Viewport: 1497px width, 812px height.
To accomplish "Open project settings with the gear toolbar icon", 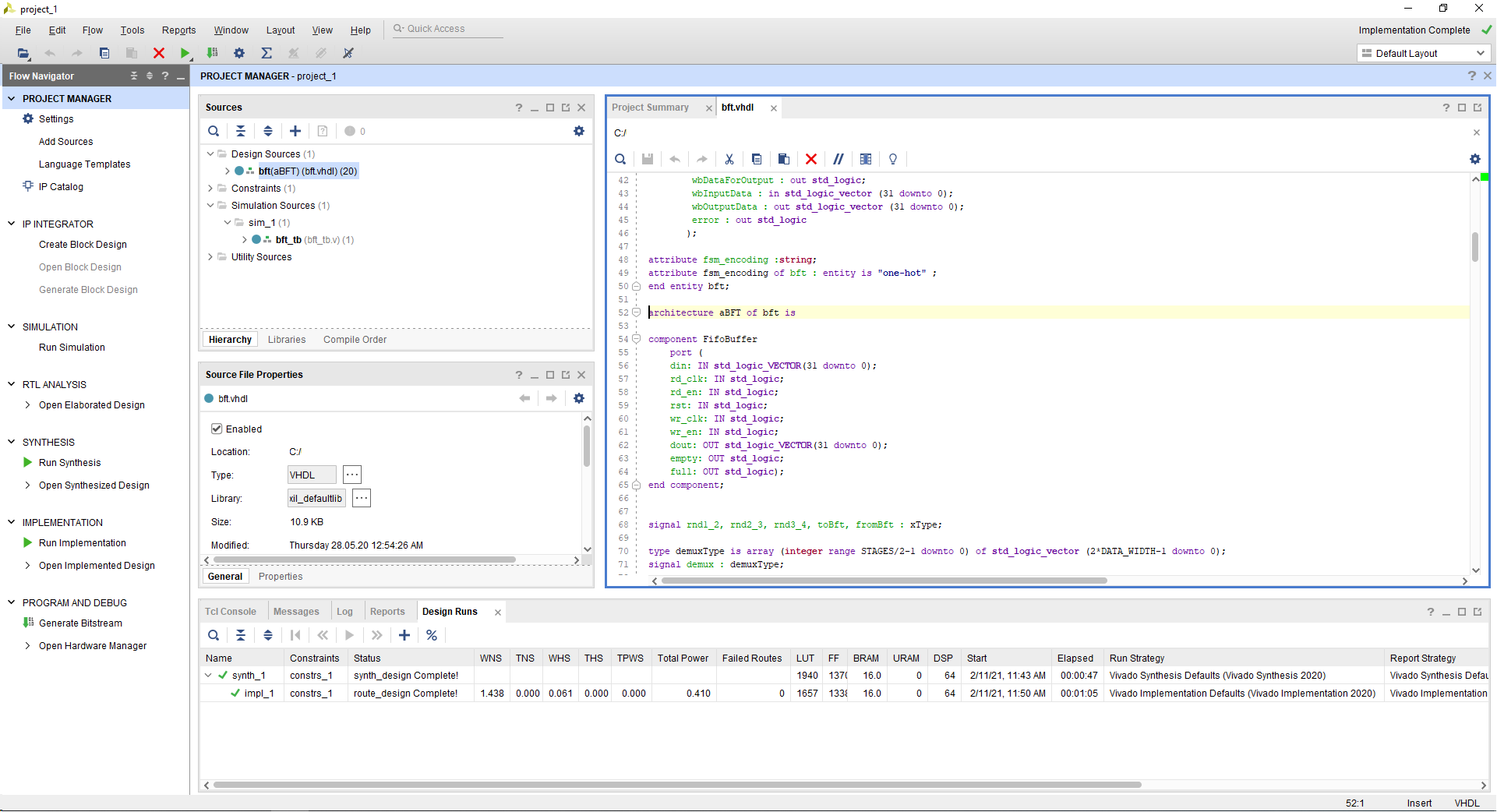I will [239, 53].
